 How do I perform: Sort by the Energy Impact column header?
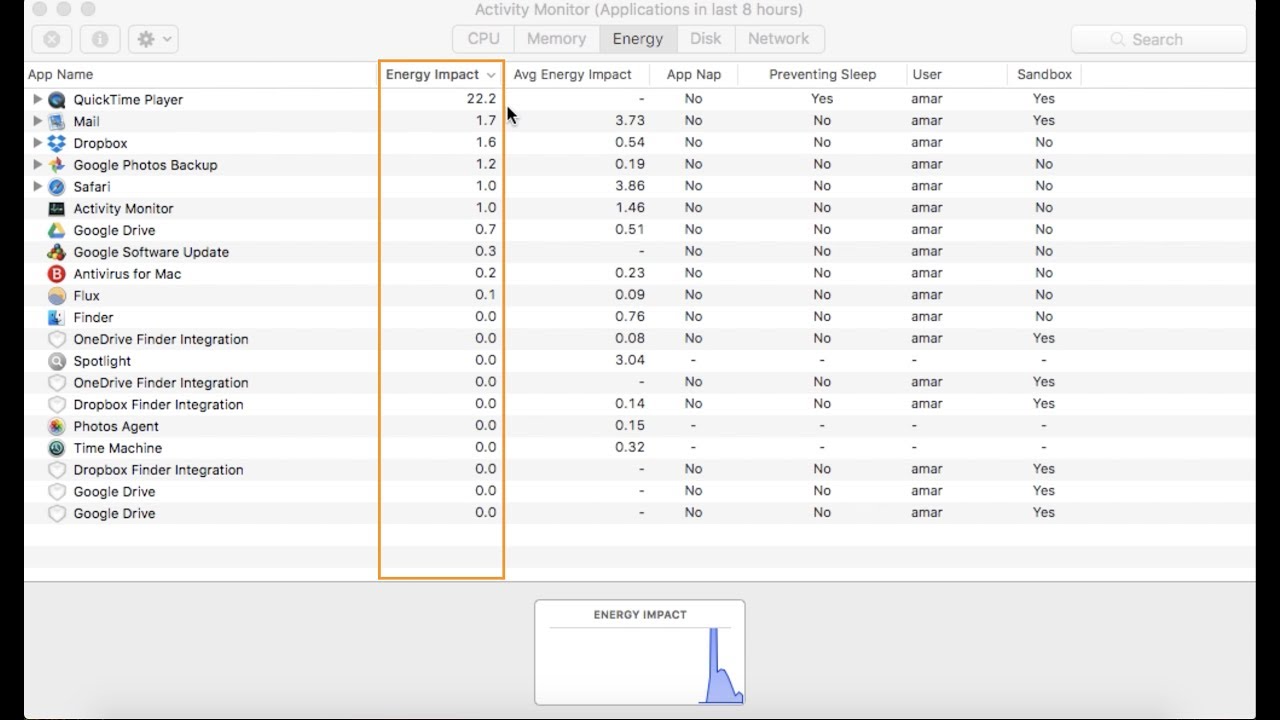coord(441,75)
